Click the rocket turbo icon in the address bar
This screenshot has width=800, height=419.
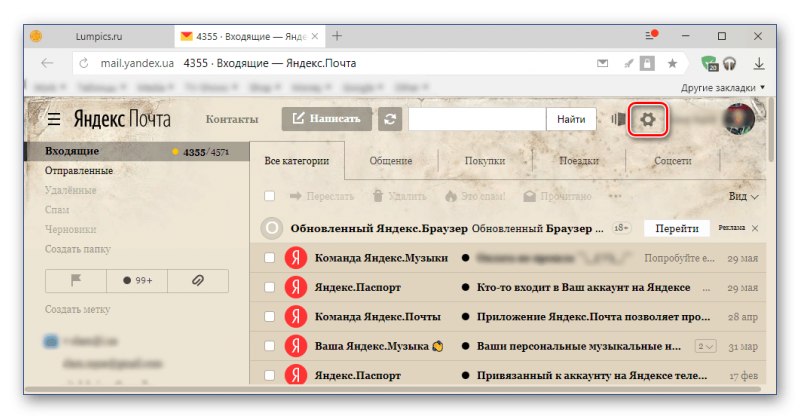(x=629, y=63)
